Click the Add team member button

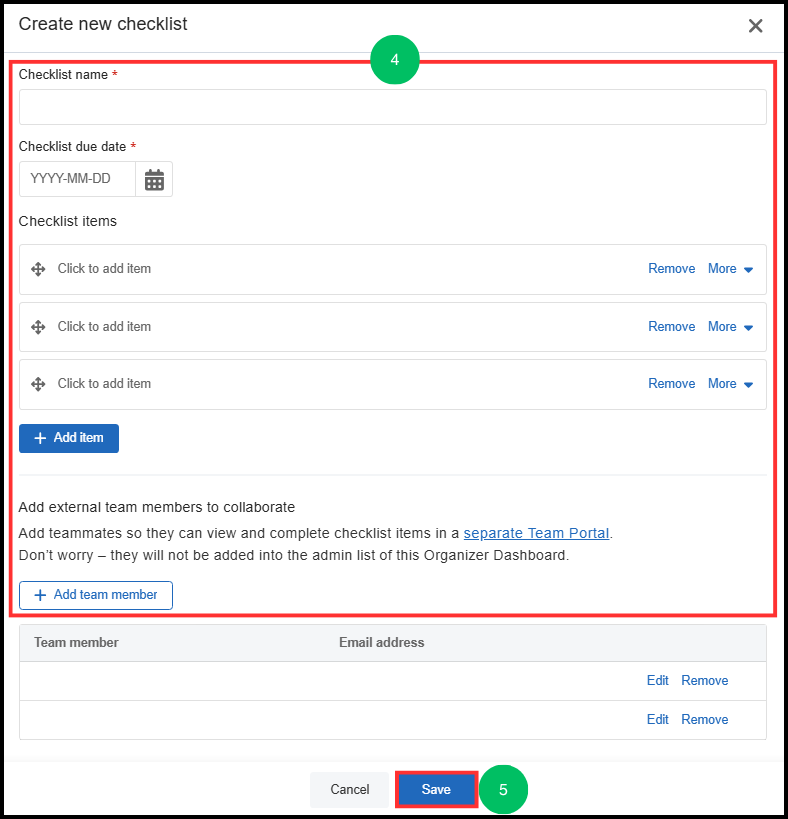(x=96, y=595)
